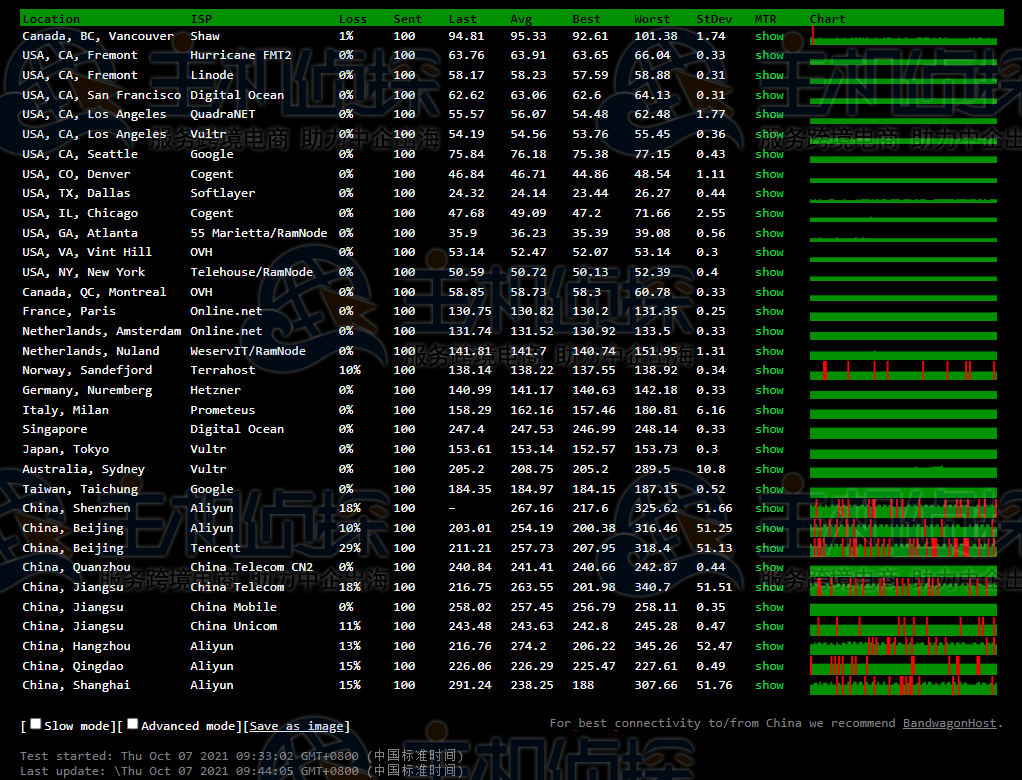Enable the Slow mode checkbox

[36, 724]
